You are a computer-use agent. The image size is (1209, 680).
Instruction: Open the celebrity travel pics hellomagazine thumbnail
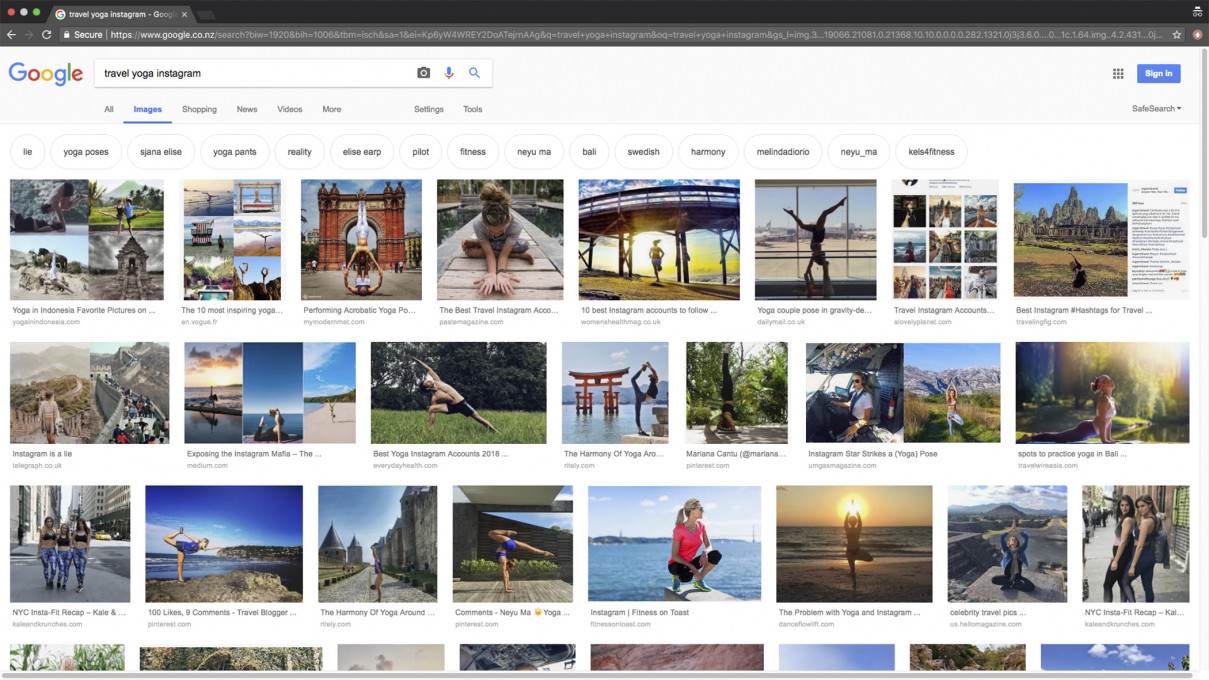1007,544
